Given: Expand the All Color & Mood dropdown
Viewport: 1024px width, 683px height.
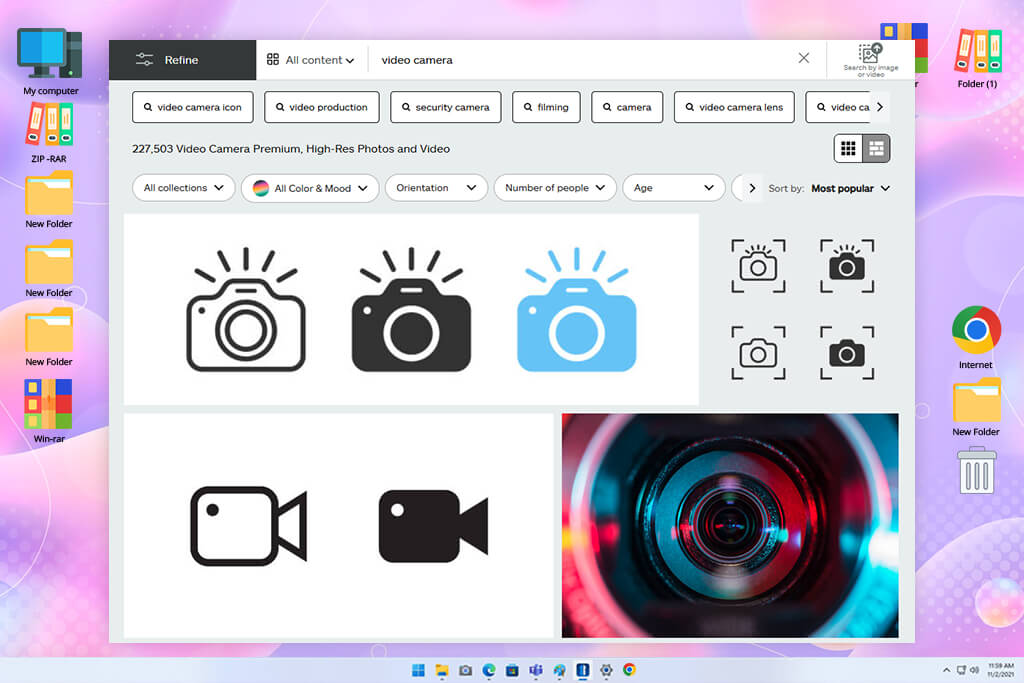Looking at the screenshot, I should (310, 188).
